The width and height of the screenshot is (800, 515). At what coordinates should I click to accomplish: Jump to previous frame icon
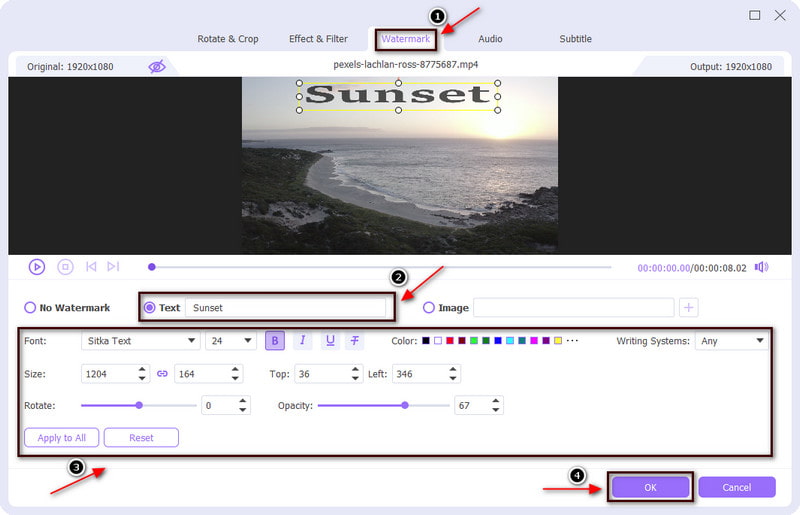coord(91,266)
